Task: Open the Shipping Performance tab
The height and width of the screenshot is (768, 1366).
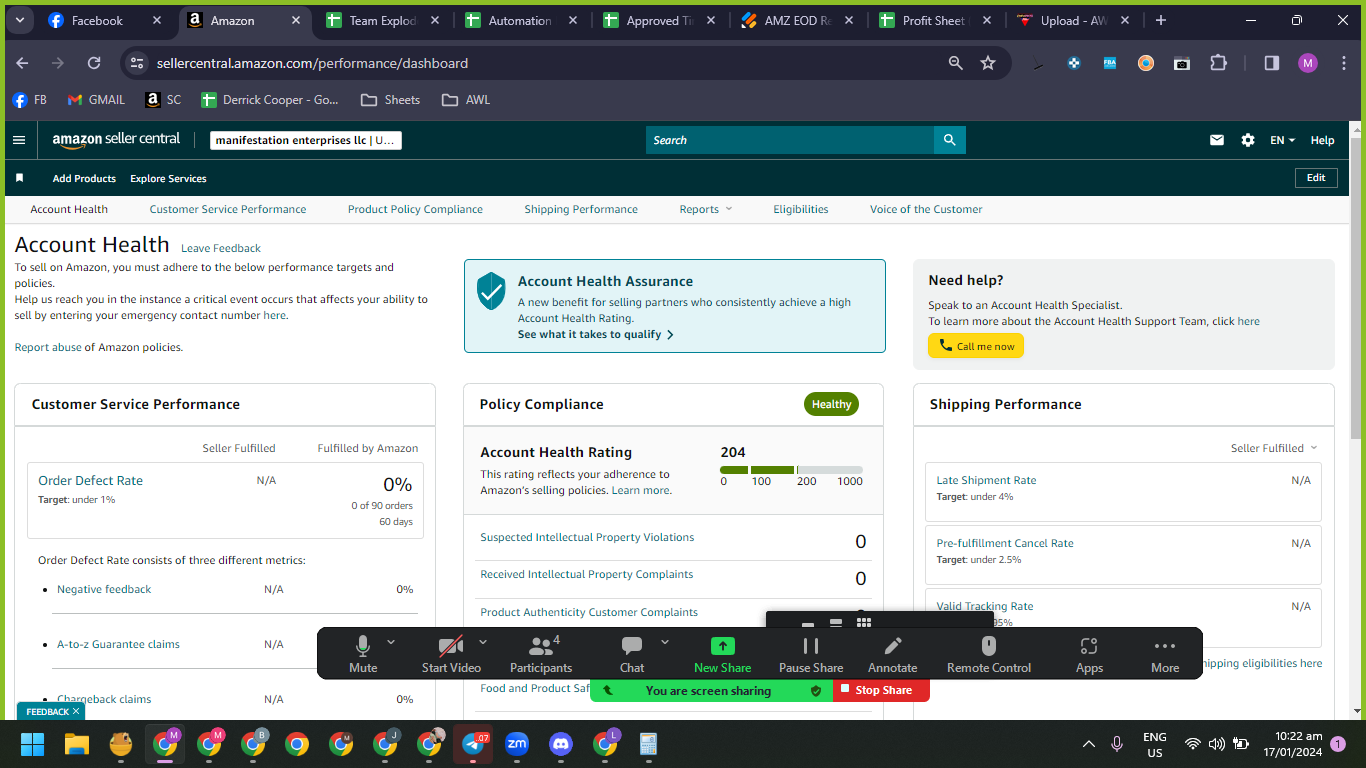Action: click(581, 209)
